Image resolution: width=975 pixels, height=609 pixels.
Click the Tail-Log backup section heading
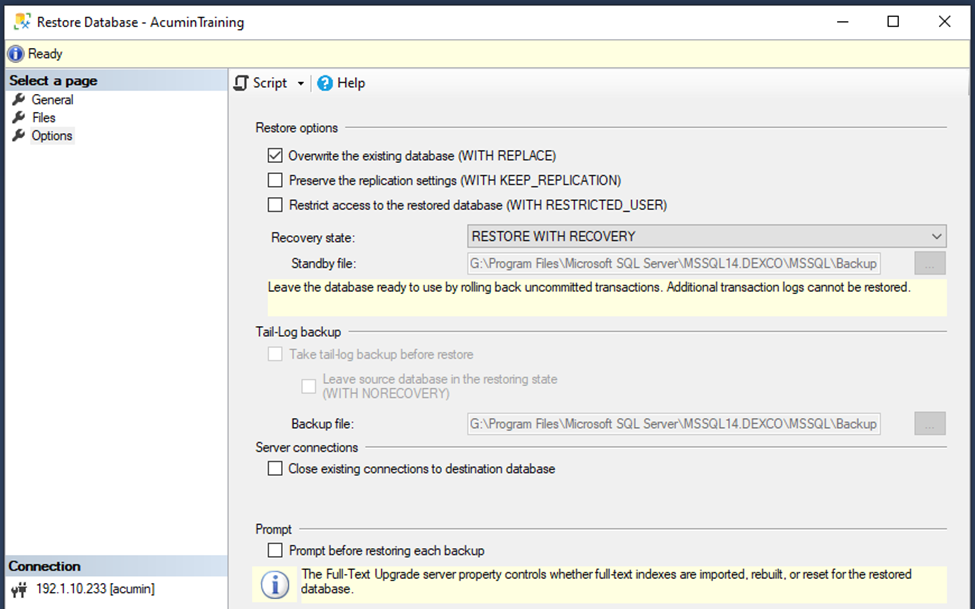coord(298,332)
